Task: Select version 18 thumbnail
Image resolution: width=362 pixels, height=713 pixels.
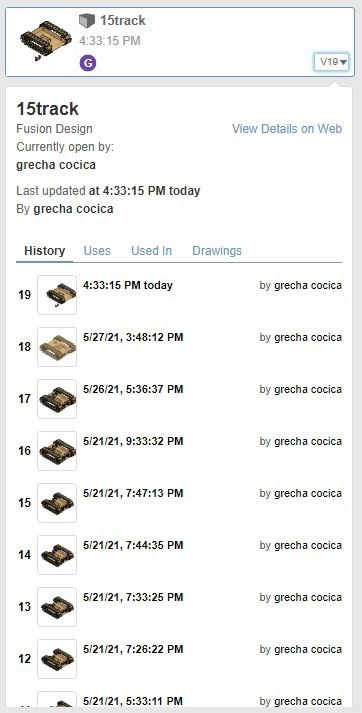Action: point(57,346)
